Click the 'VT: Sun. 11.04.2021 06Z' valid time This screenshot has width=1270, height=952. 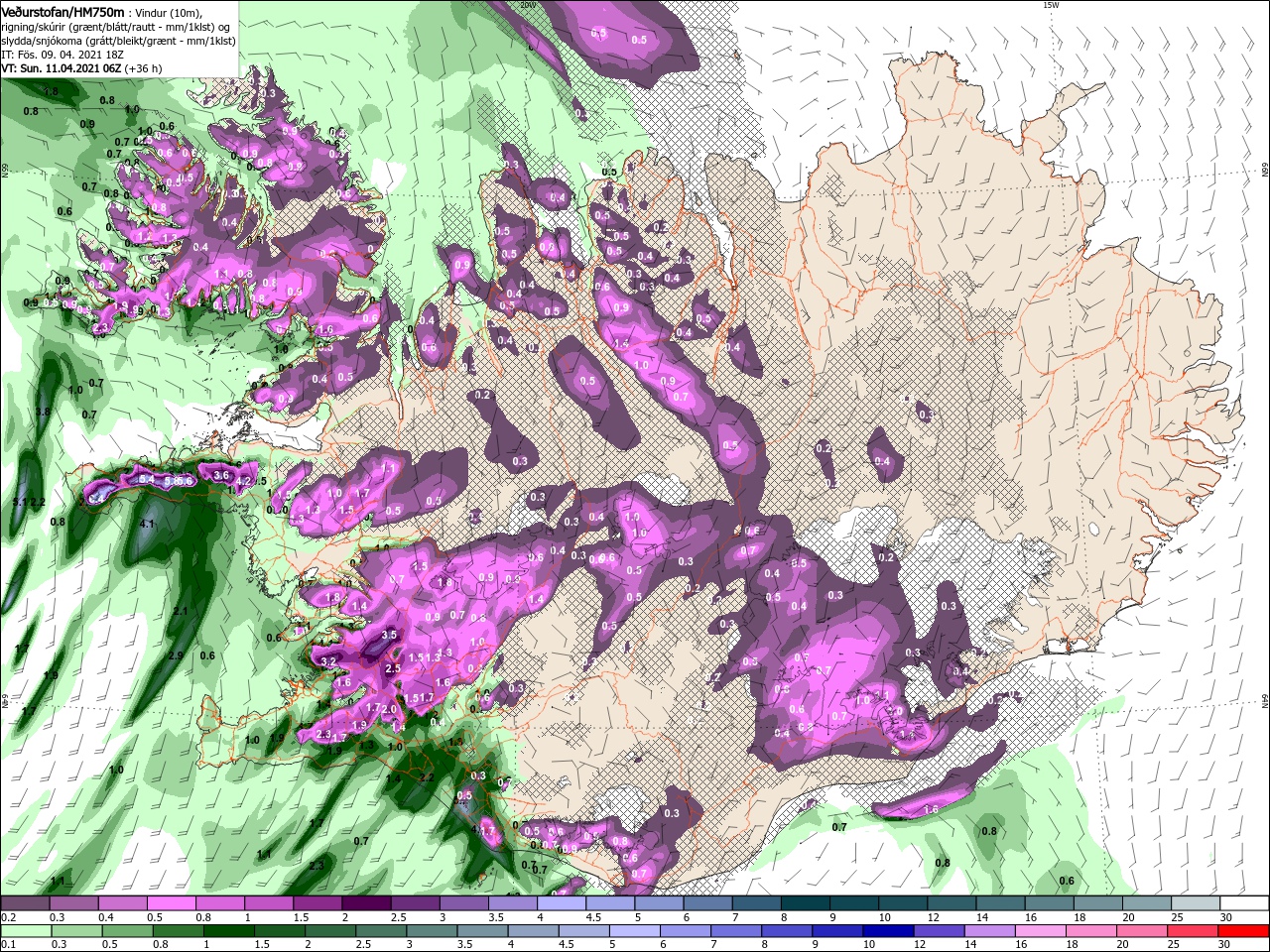tap(62, 68)
